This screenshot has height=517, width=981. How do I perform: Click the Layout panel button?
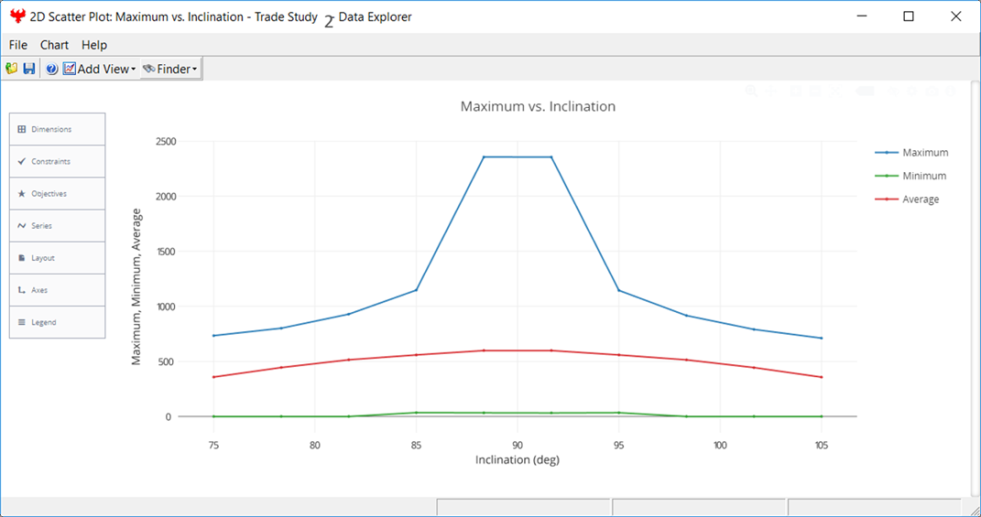tap(57, 258)
